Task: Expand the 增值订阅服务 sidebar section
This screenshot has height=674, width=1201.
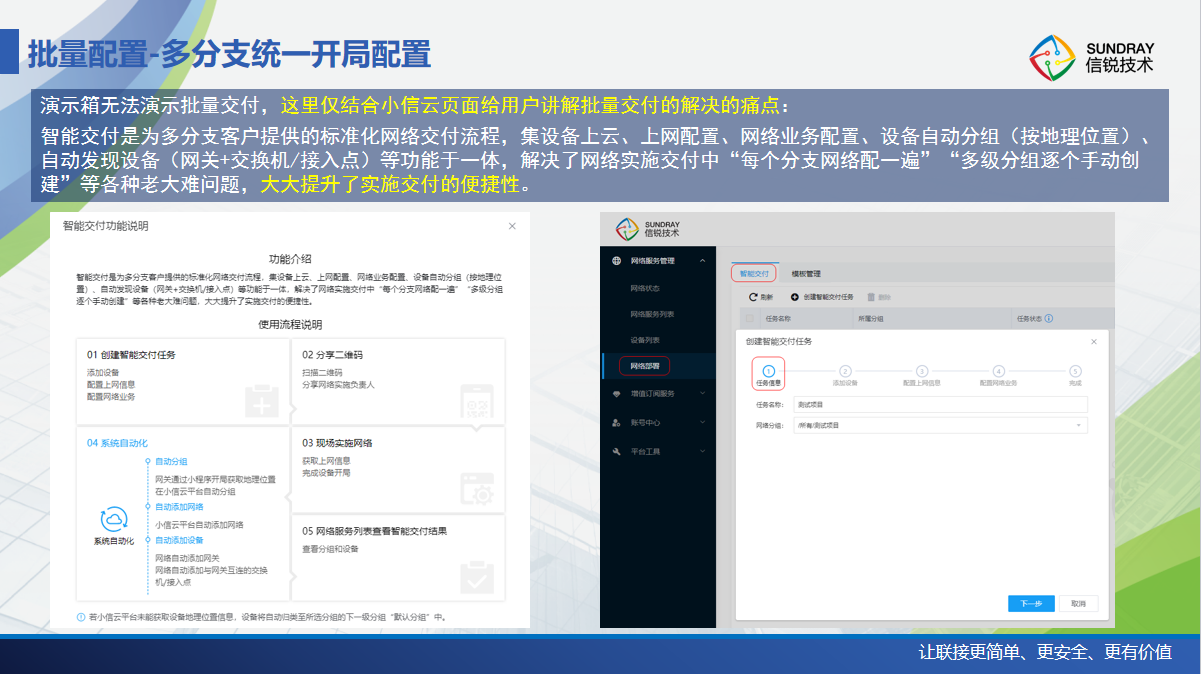Action: tap(703, 394)
